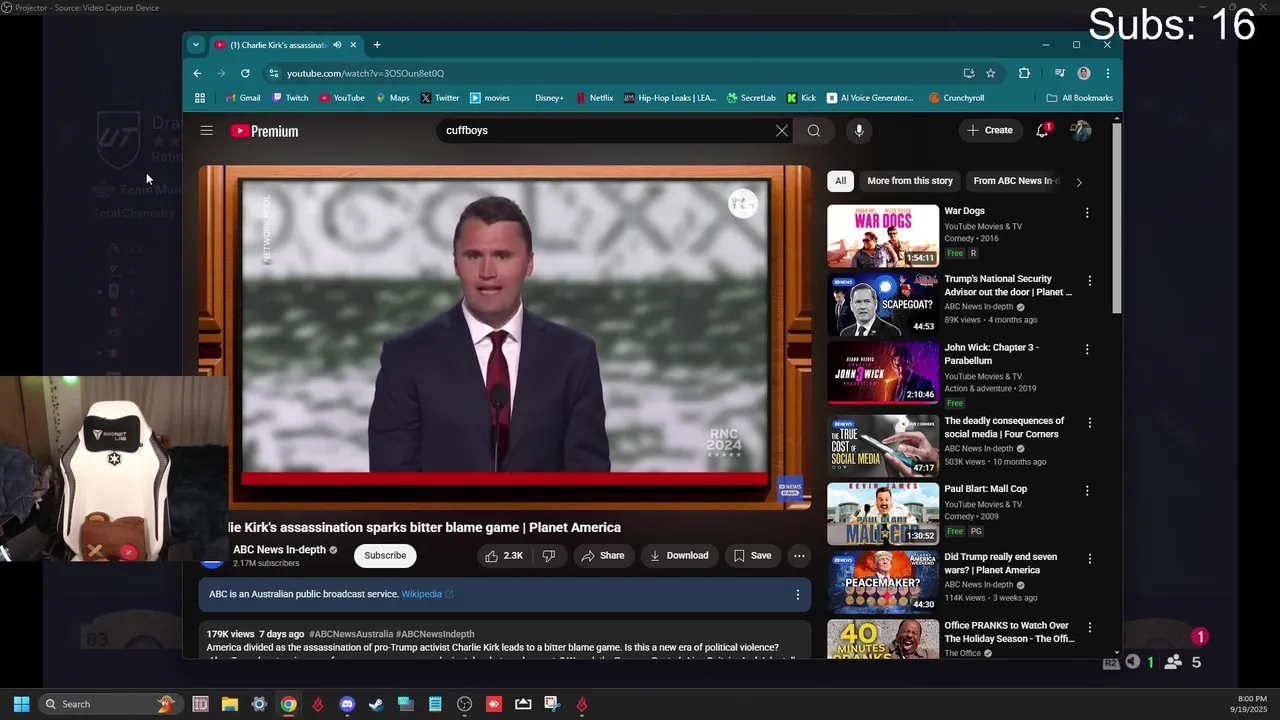Viewport: 1280px width, 720px height.
Task: Open the Wikipedia link about ABC
Action: tap(427, 595)
